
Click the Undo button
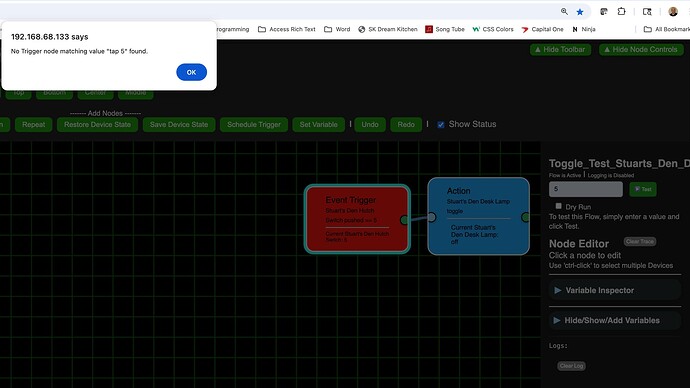pyautogui.click(x=370, y=124)
